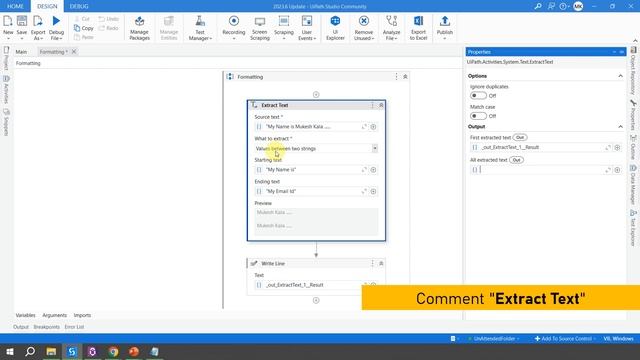
Task: Run Debug File
Action: 56,27
